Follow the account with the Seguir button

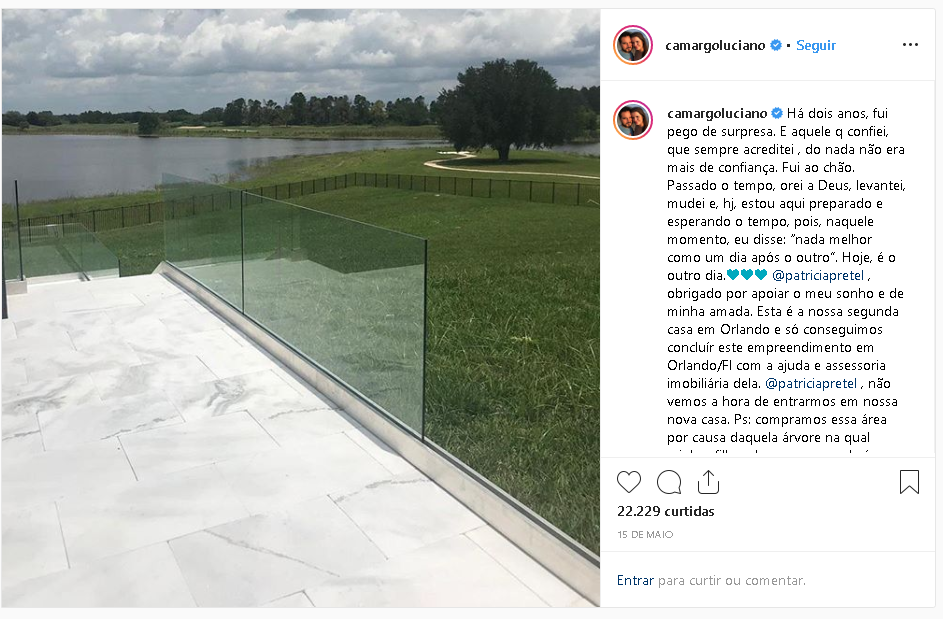816,45
